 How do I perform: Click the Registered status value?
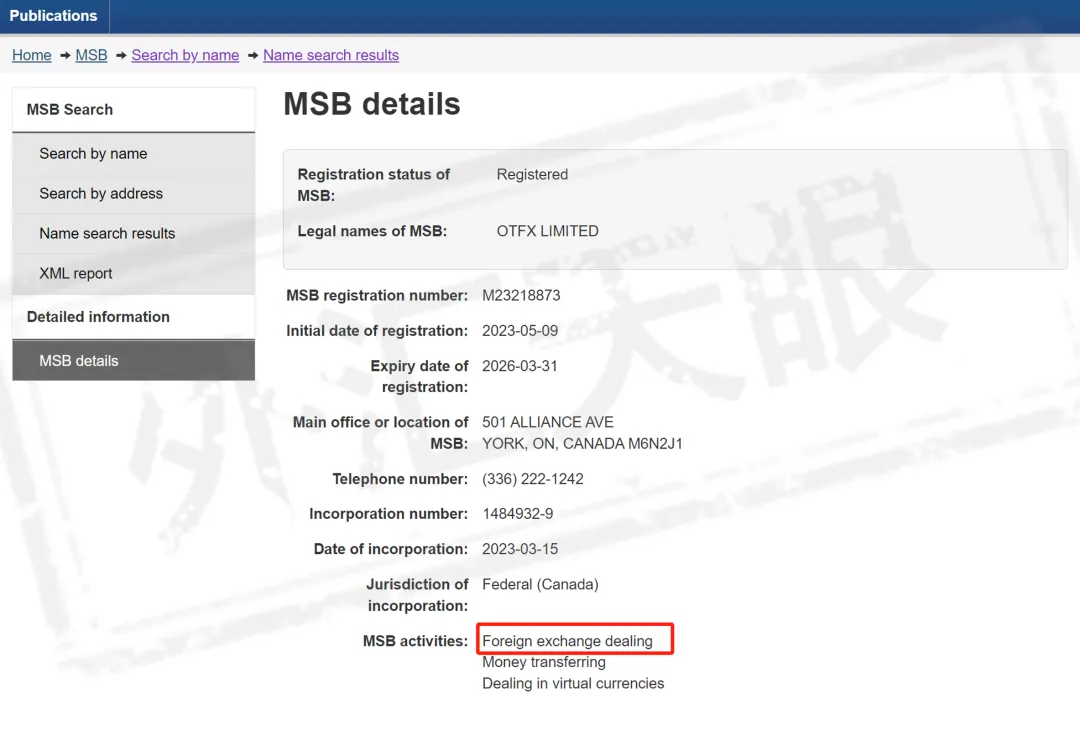(532, 174)
